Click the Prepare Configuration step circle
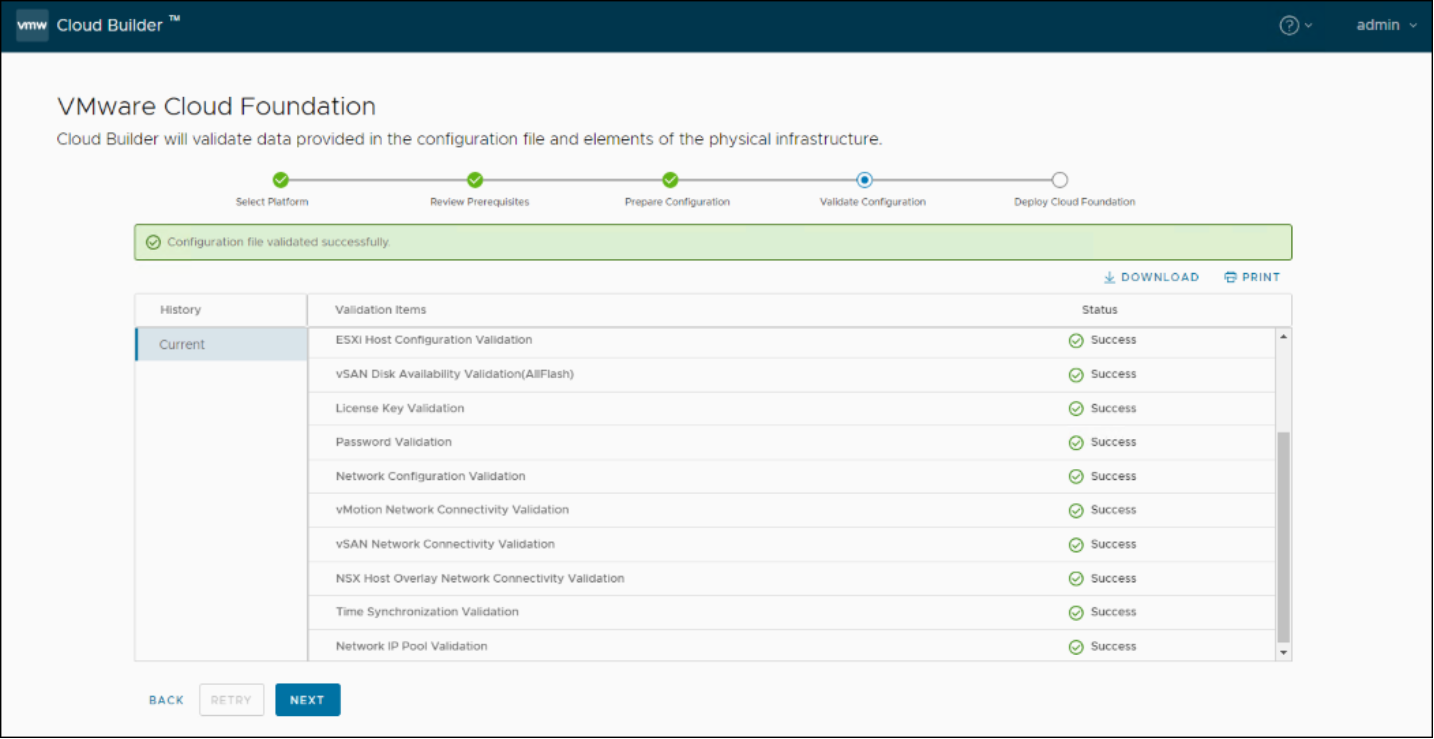This screenshot has width=1434, height=739. click(x=670, y=180)
